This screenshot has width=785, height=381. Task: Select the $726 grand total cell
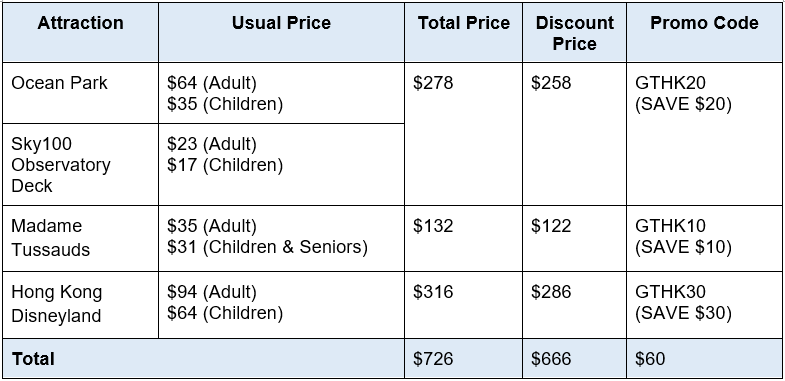tap(464, 358)
